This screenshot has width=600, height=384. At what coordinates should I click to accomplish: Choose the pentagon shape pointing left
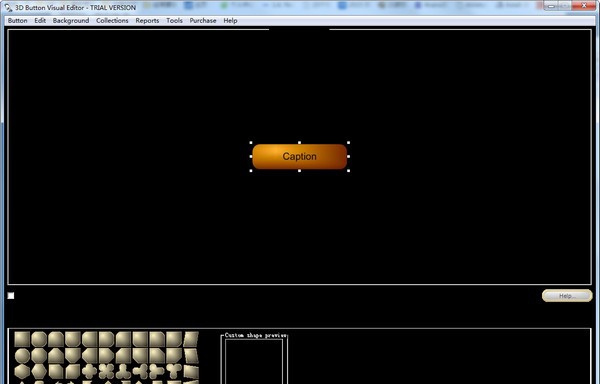point(90,356)
